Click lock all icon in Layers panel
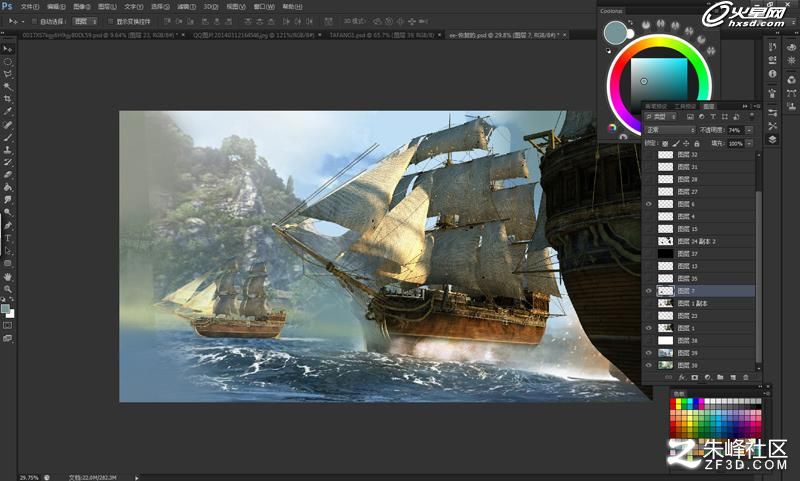The image size is (800, 481). coord(696,144)
